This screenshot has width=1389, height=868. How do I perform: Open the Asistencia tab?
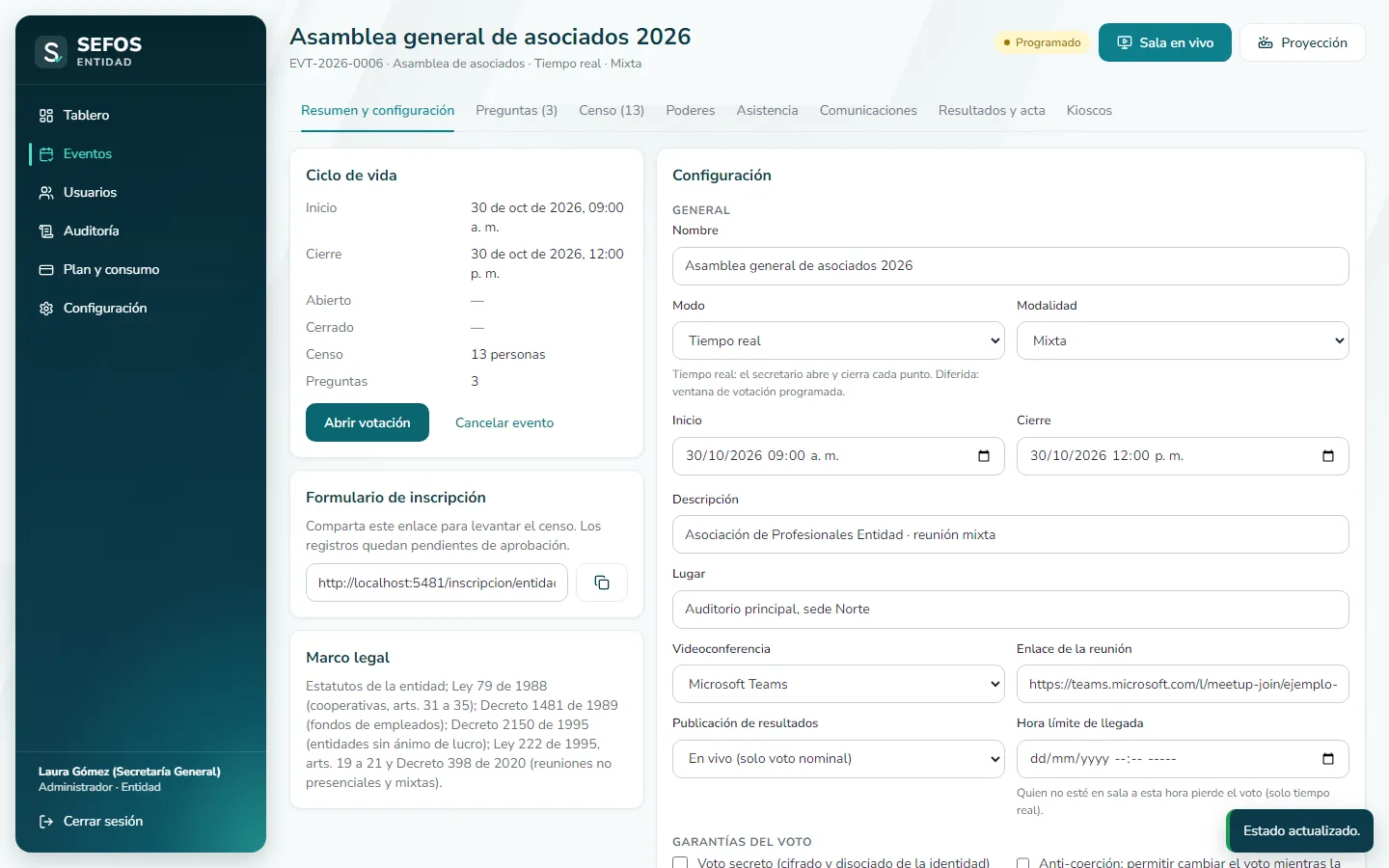[x=767, y=111]
